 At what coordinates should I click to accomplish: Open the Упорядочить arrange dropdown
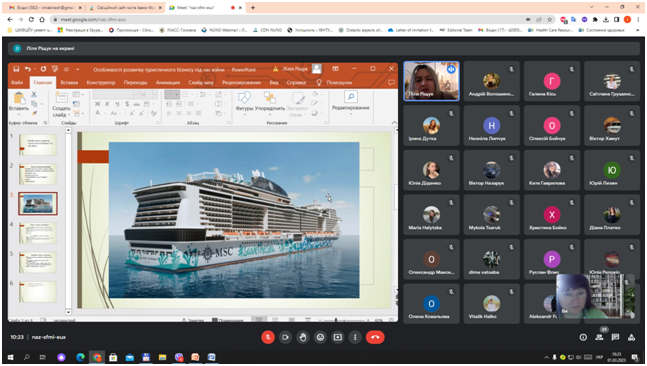269,102
